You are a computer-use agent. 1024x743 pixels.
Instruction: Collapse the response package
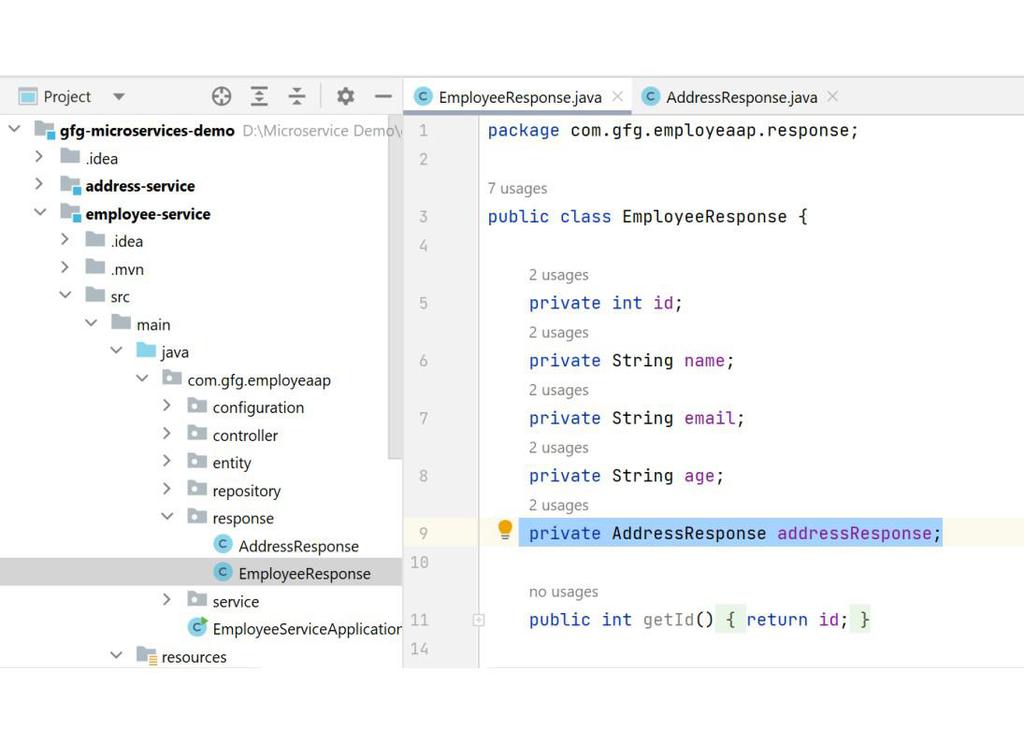click(167, 516)
